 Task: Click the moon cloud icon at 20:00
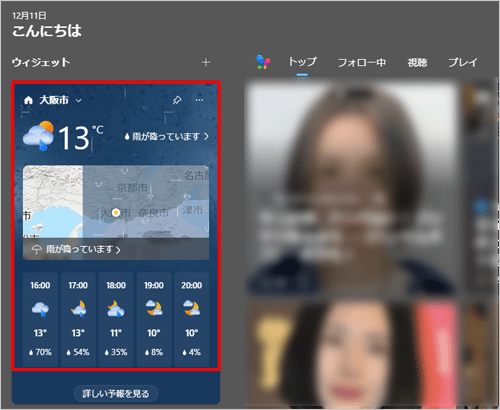click(x=192, y=308)
